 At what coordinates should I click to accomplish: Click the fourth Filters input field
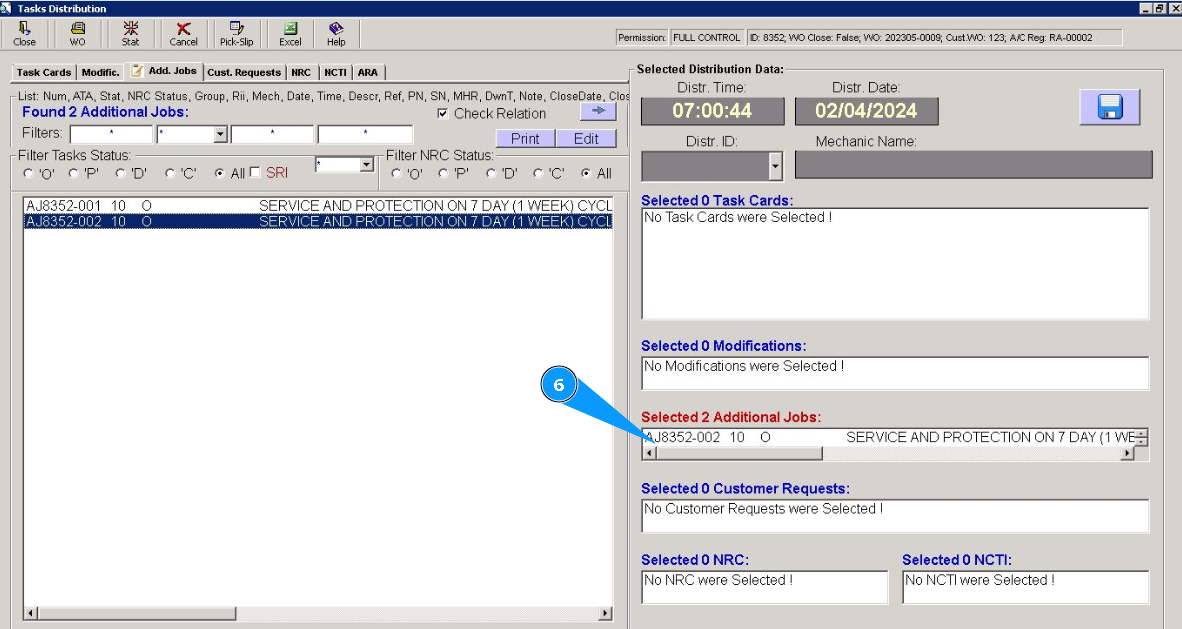[x=365, y=134]
